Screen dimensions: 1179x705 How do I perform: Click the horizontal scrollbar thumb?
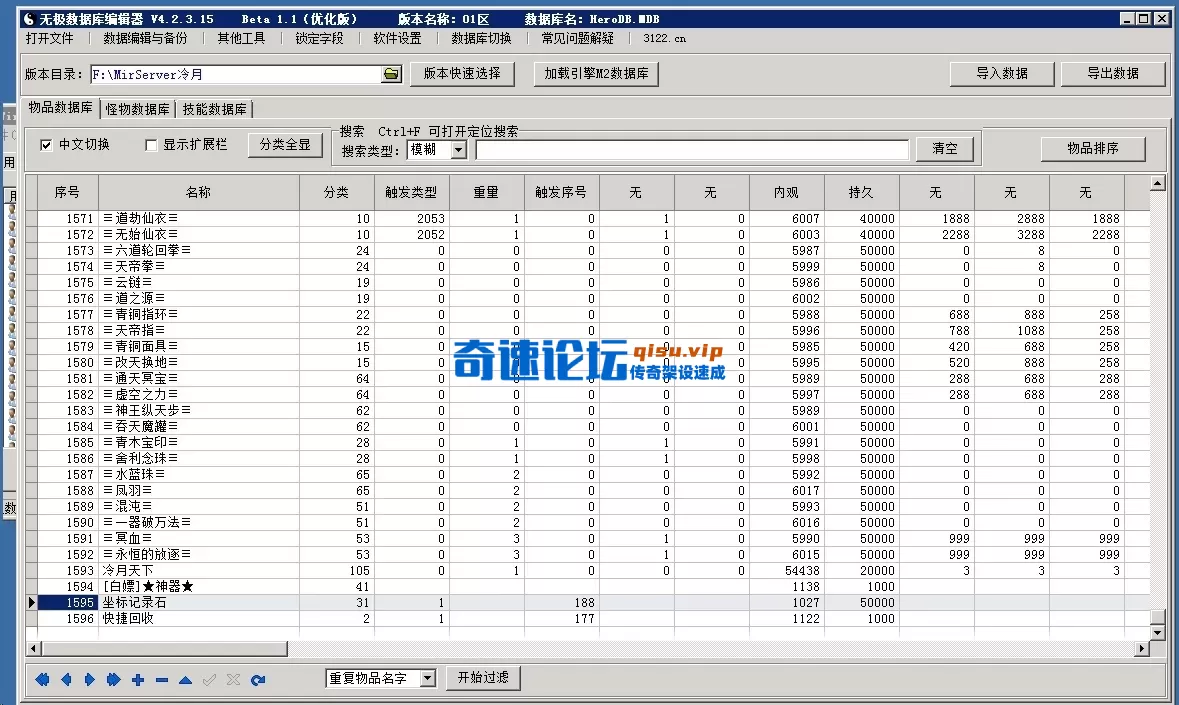(165, 648)
